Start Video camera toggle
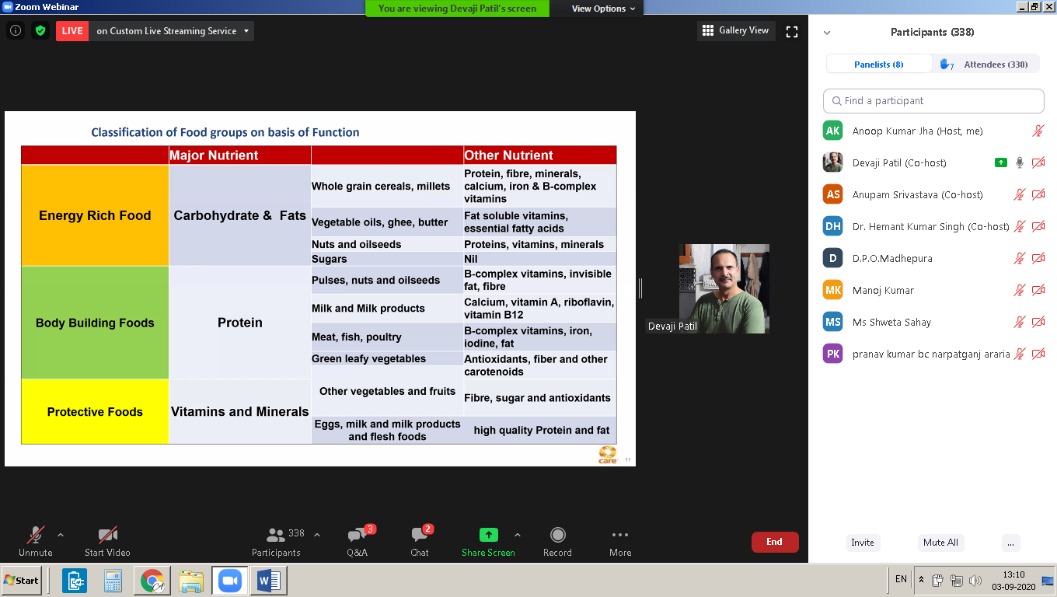Viewport: 1057px width, 597px height. tap(107, 536)
